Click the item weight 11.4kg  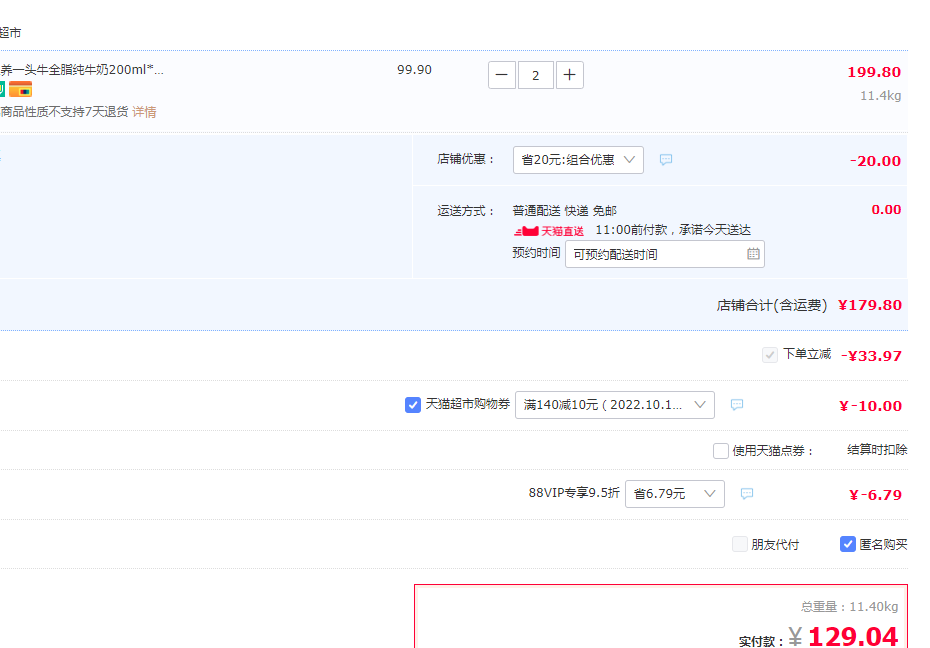pos(881,96)
